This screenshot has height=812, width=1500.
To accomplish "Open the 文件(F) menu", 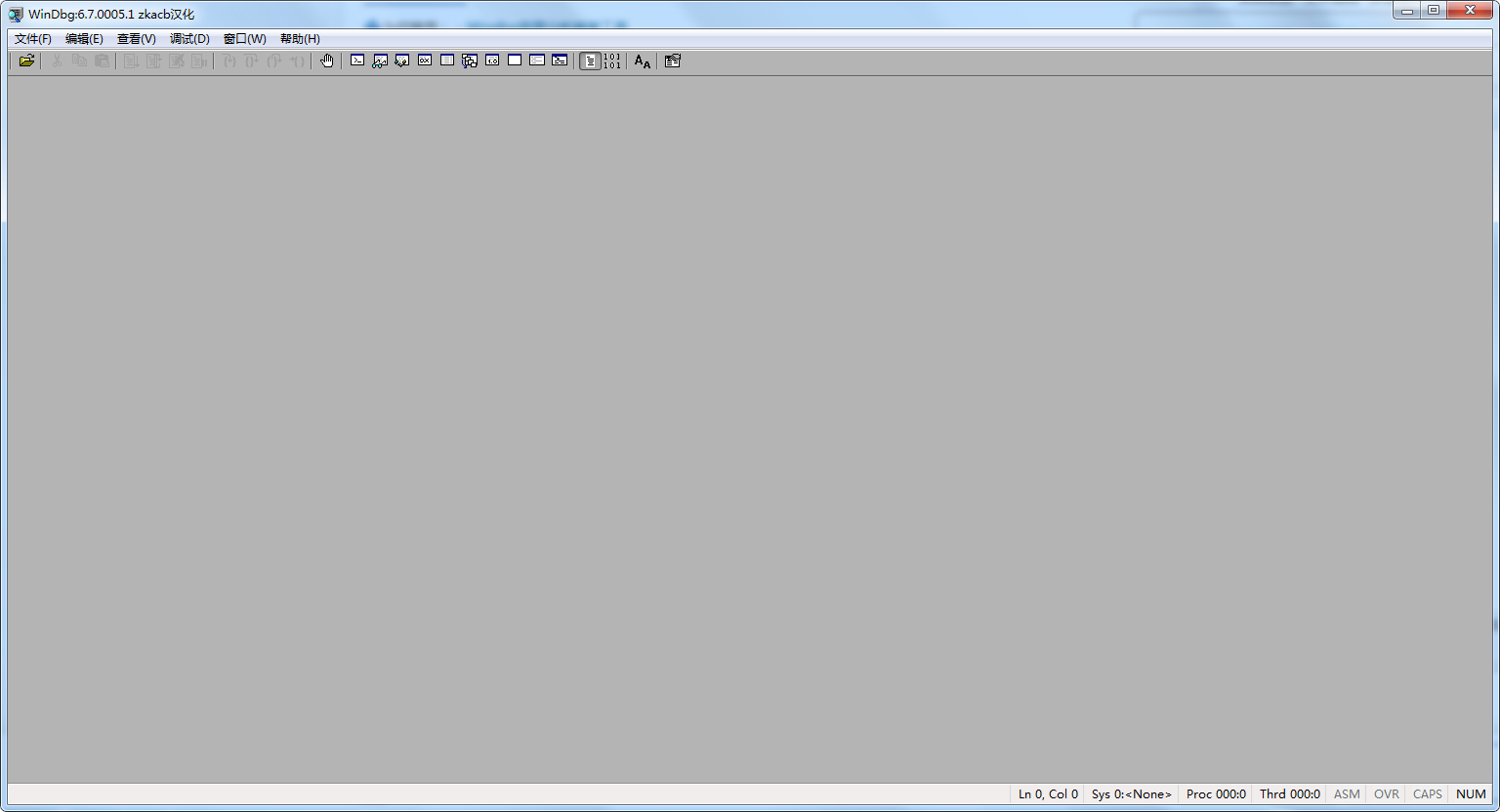I will pyautogui.click(x=32, y=39).
